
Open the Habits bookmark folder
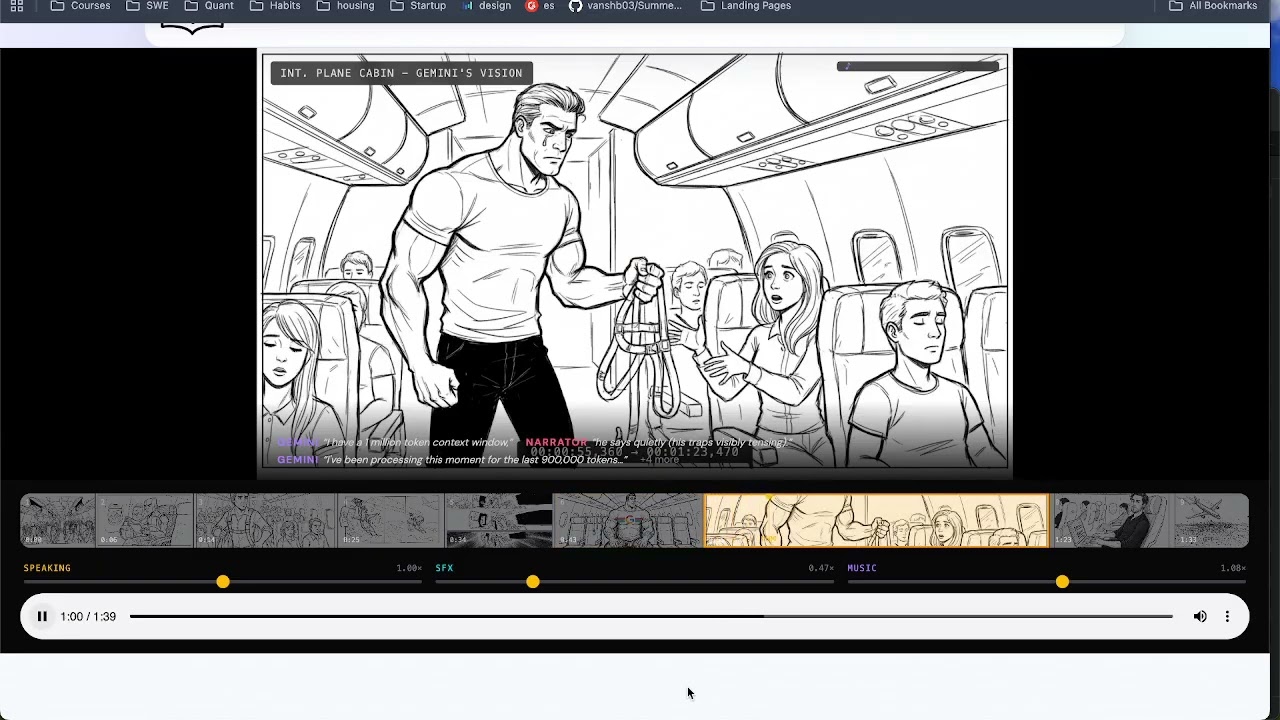pos(275,6)
